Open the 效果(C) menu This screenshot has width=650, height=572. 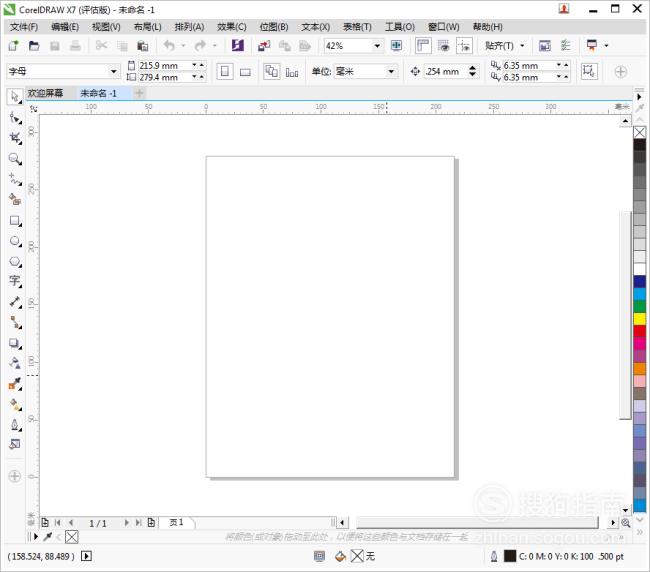pos(232,27)
